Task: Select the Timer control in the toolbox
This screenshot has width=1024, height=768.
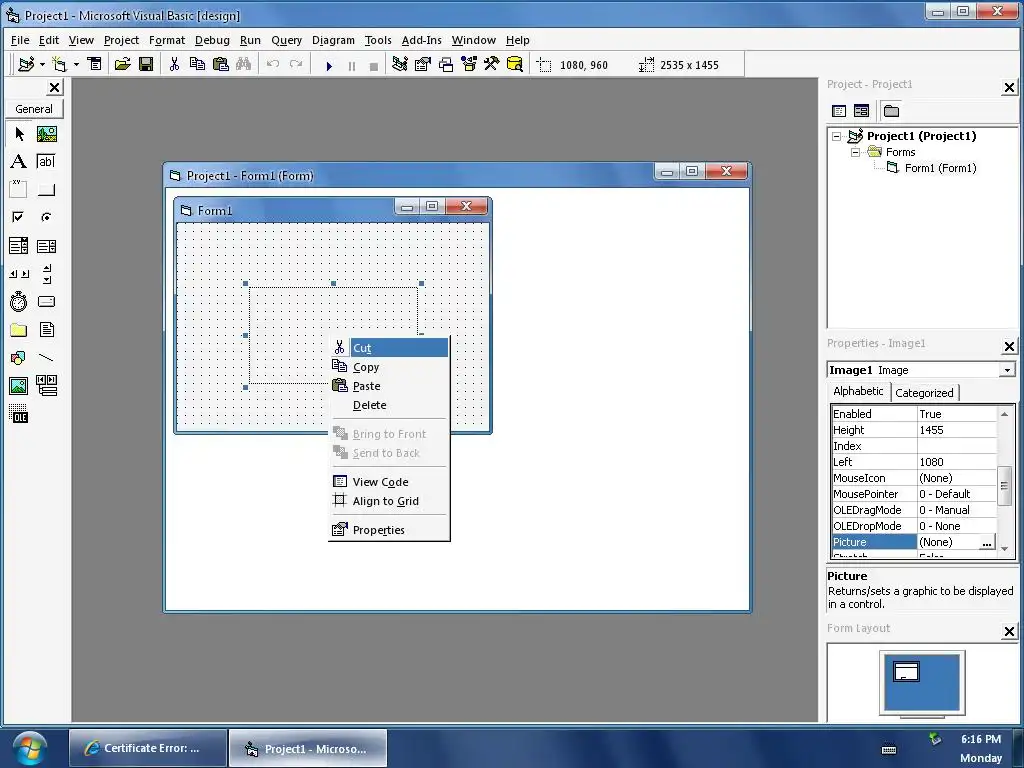Action: [x=19, y=302]
